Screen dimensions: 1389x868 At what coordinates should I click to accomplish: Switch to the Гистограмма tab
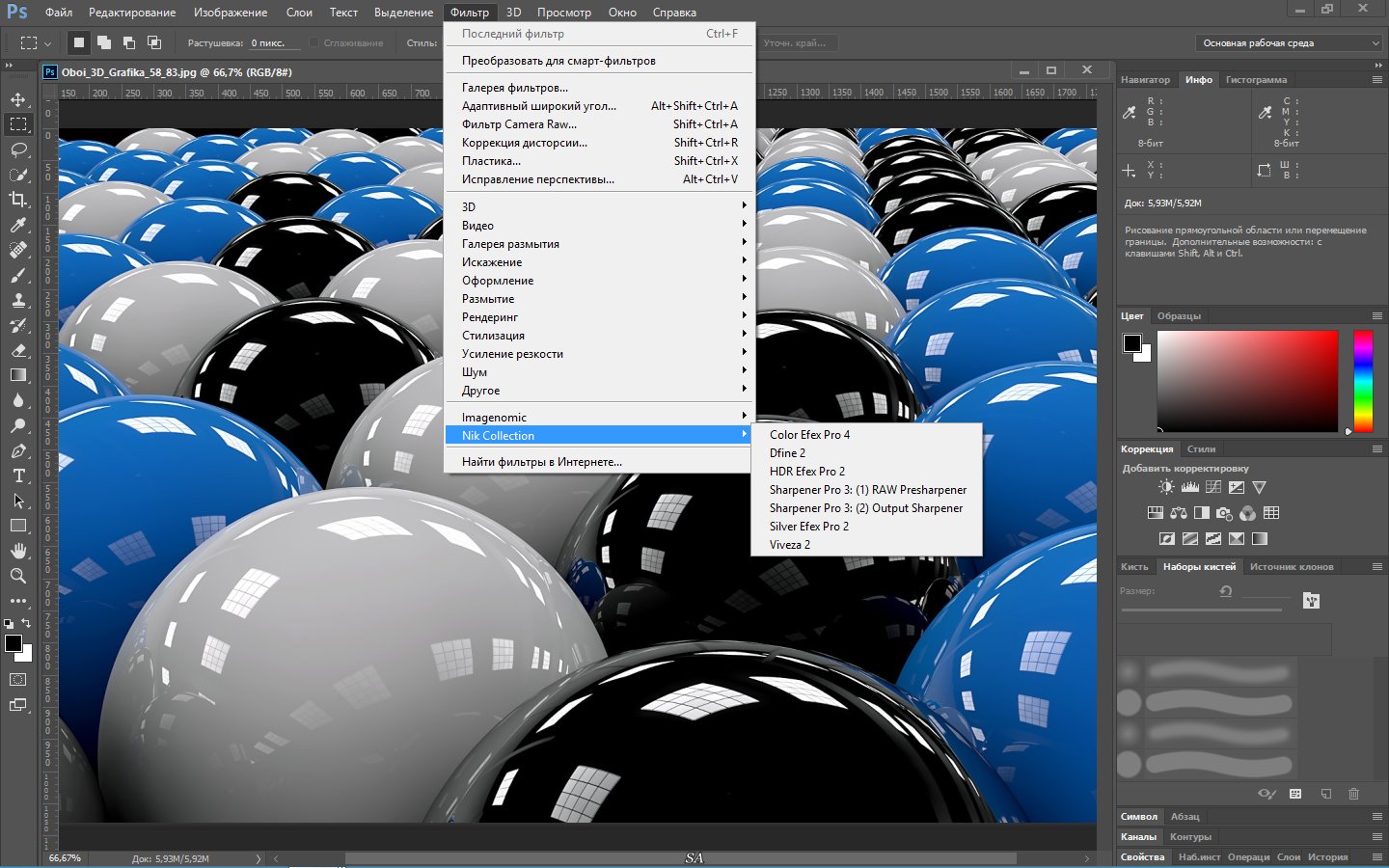tap(1256, 79)
